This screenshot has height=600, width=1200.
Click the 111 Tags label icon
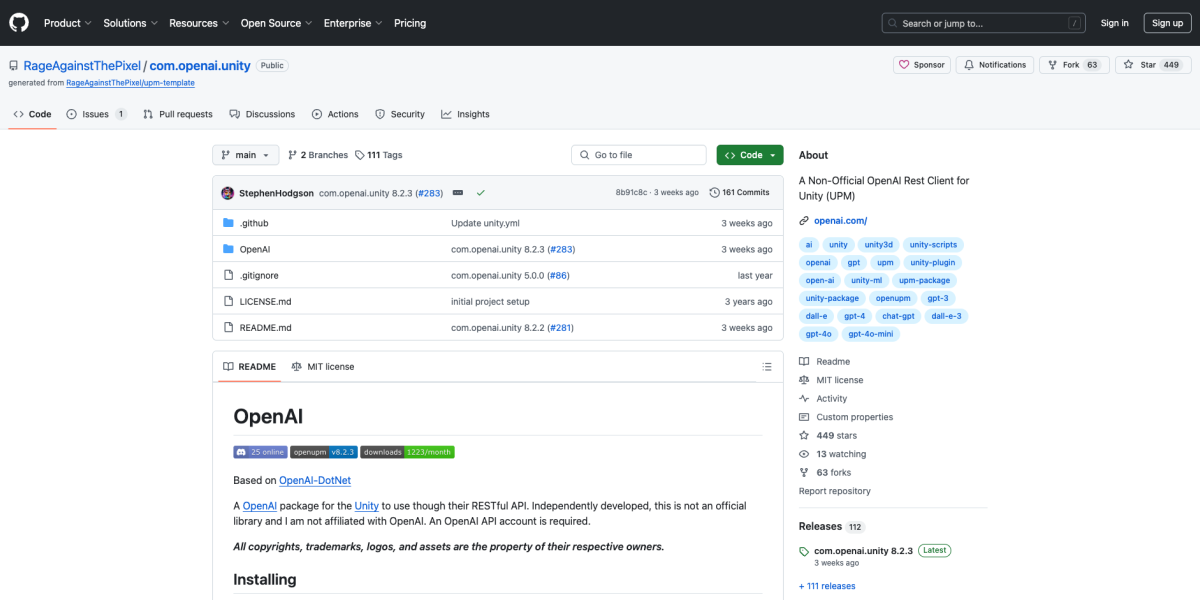point(360,155)
